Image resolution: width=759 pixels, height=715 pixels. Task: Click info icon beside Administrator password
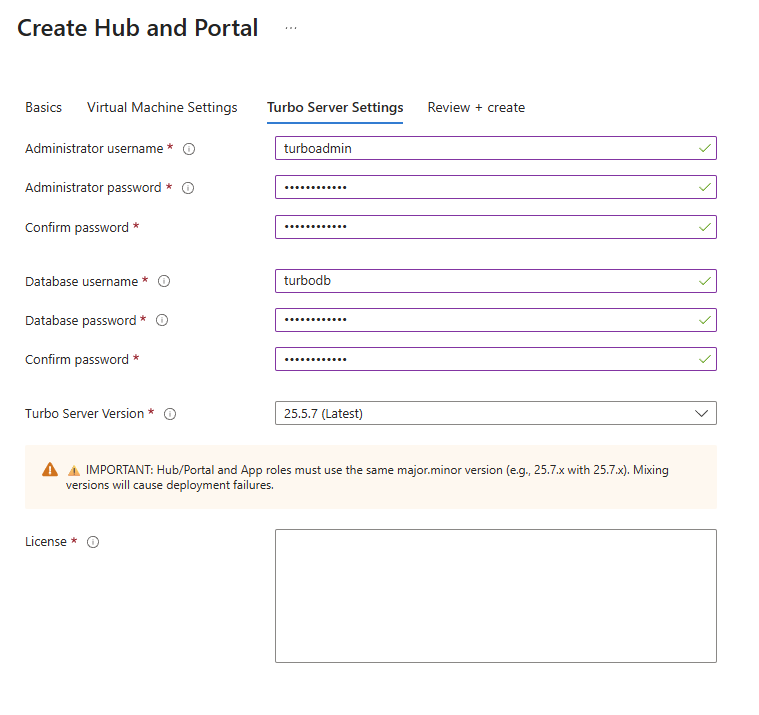[x=188, y=188]
